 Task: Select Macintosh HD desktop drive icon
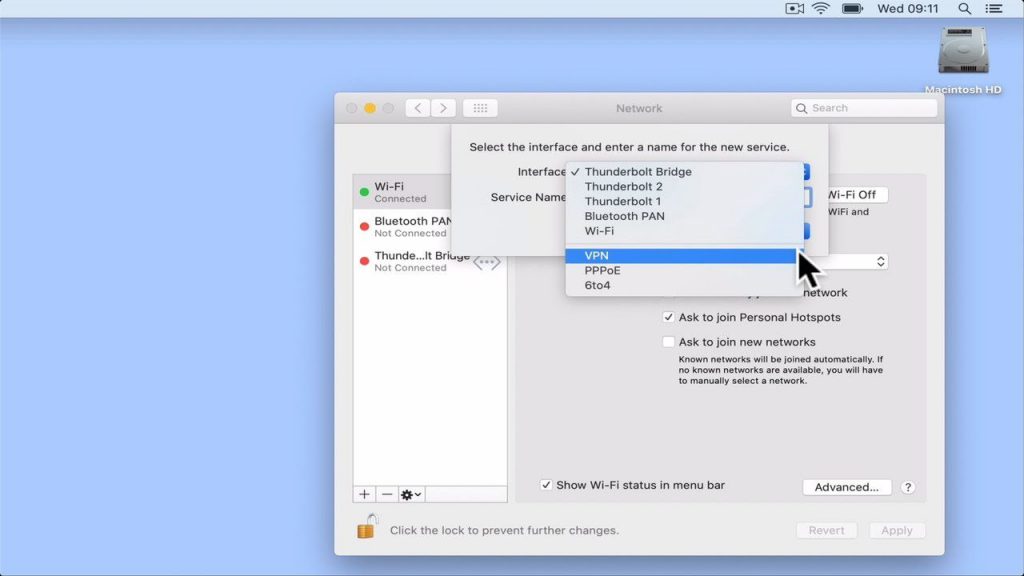point(963,51)
